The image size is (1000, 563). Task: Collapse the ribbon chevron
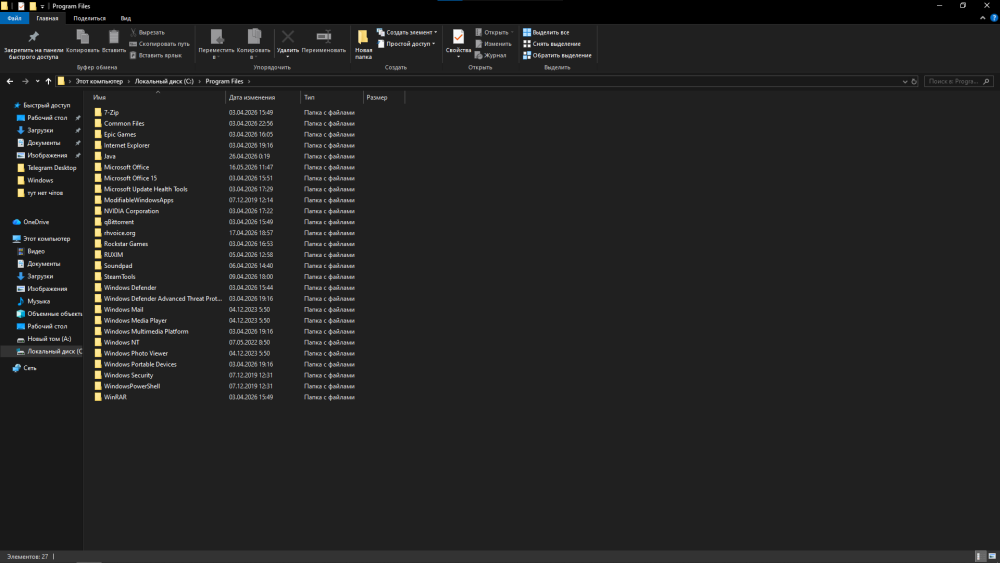982,18
